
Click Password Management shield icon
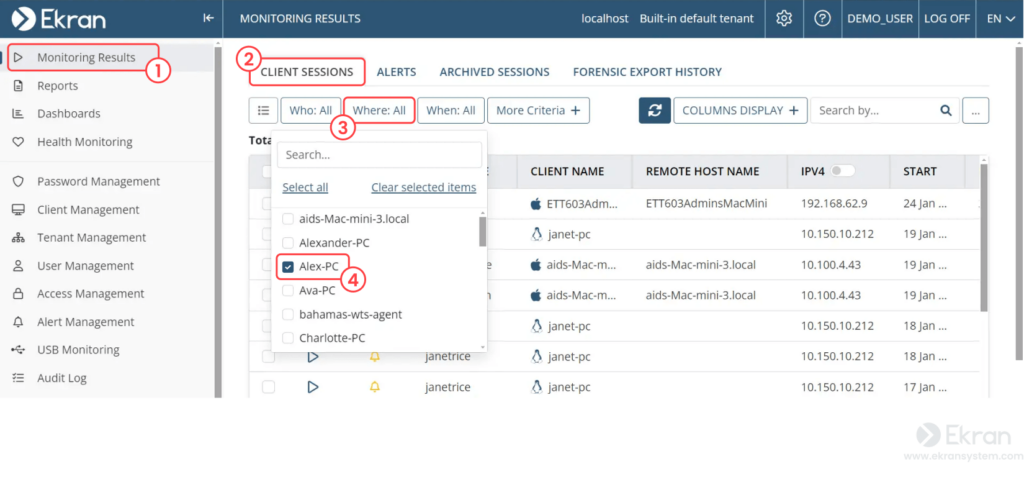(x=18, y=181)
